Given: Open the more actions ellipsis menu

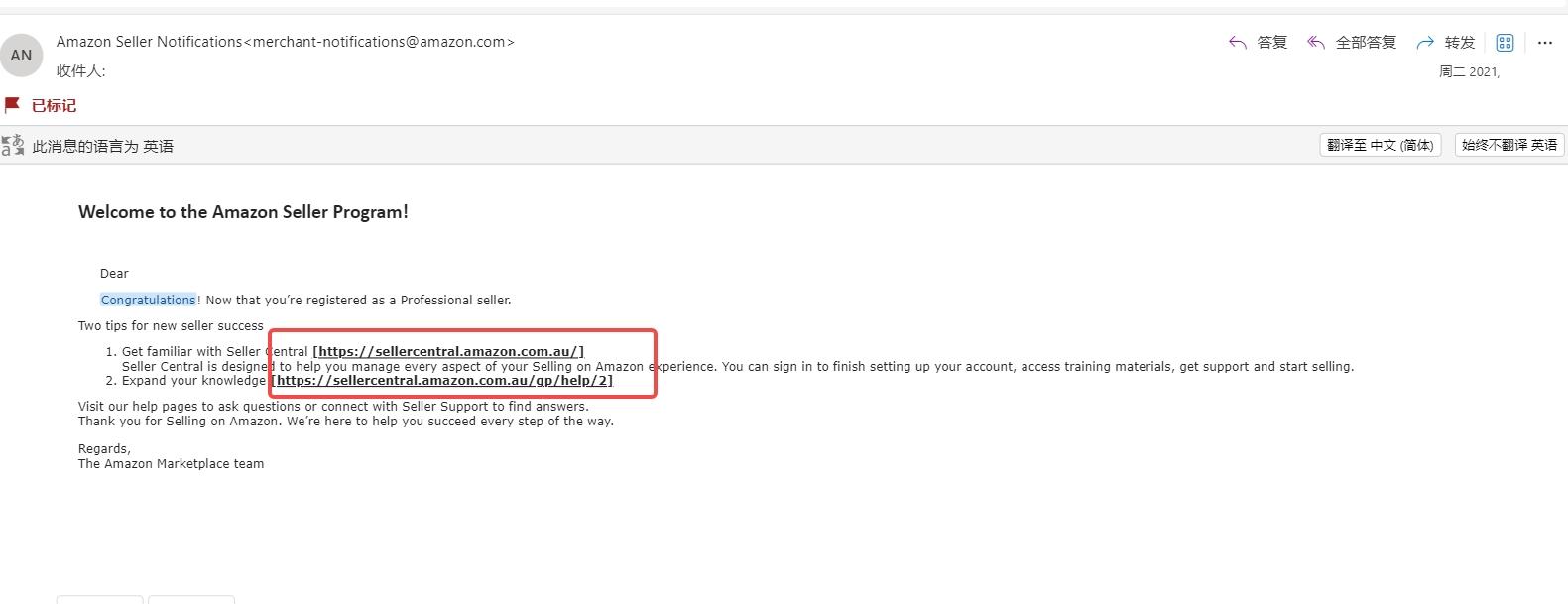Looking at the screenshot, I should tap(1544, 43).
